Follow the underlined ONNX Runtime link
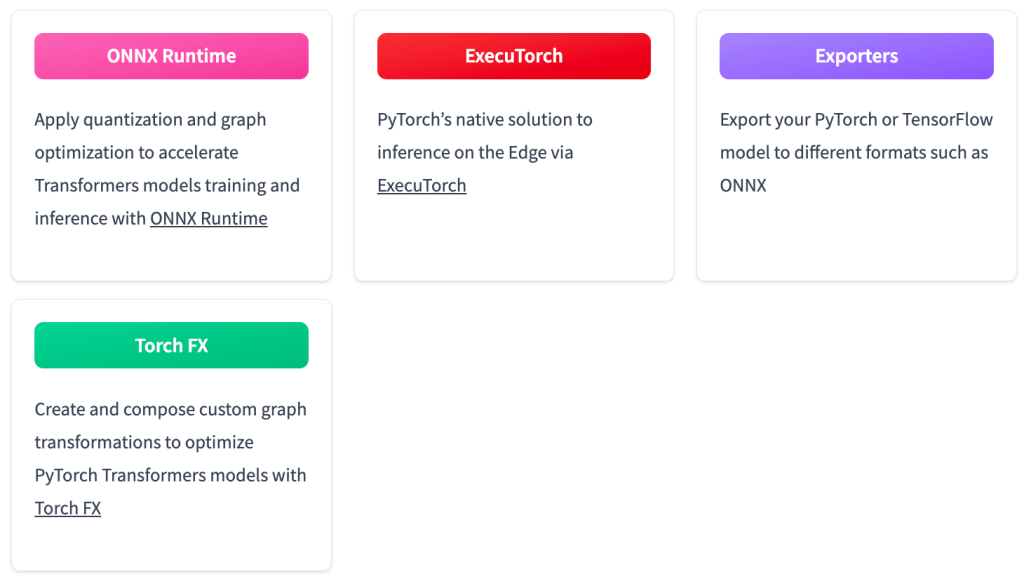The image size is (1024, 581). [208, 218]
